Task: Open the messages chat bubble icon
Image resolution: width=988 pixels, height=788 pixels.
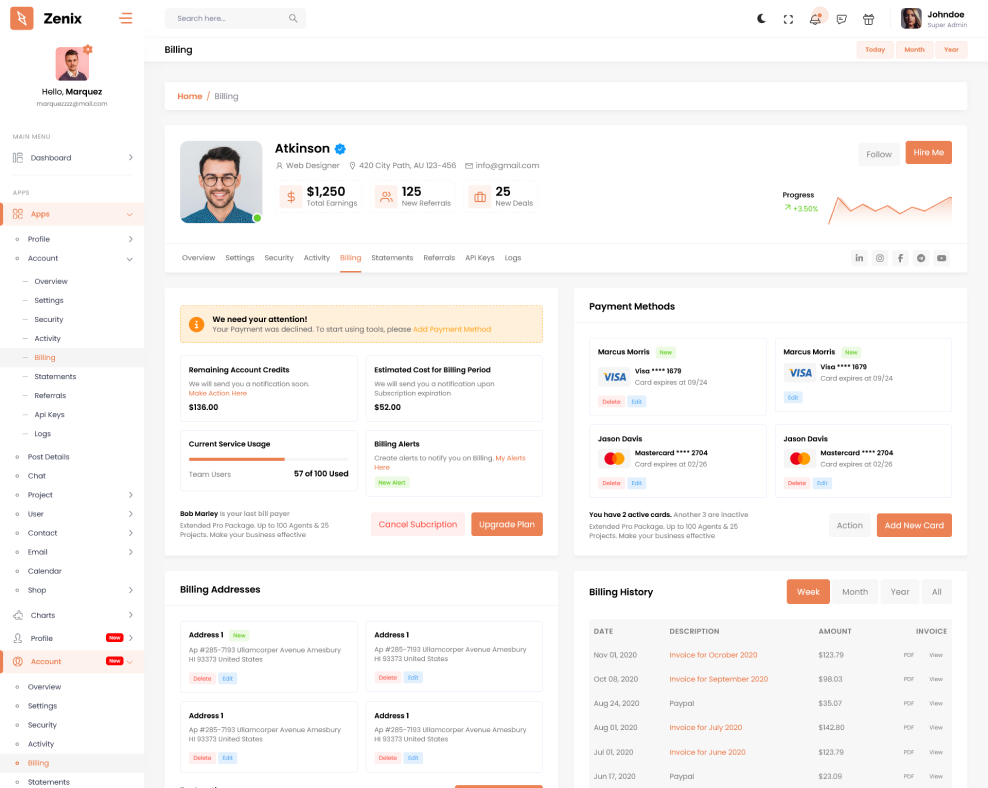Action: click(x=842, y=19)
